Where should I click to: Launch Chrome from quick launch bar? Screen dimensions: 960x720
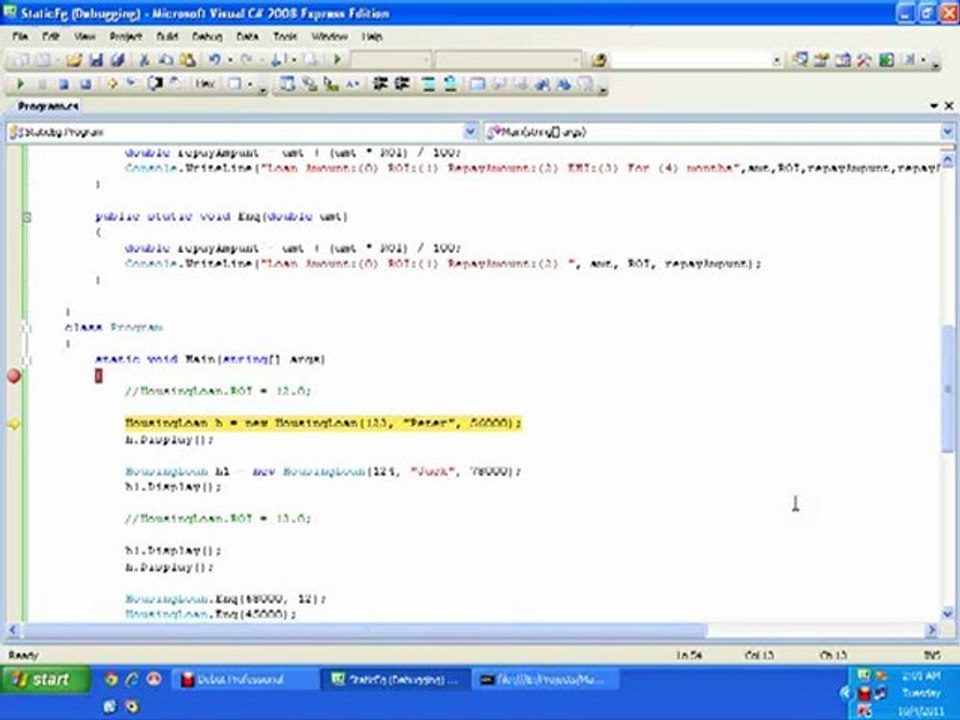tap(111, 679)
